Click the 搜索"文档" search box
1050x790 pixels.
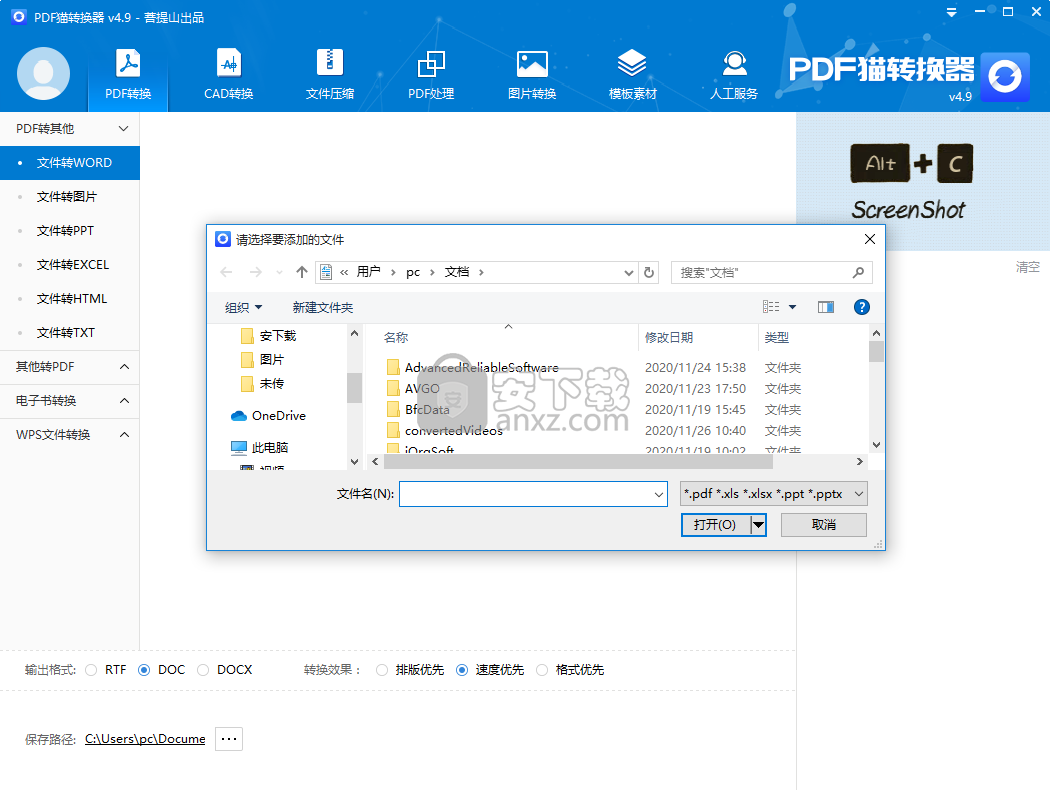click(x=771, y=272)
